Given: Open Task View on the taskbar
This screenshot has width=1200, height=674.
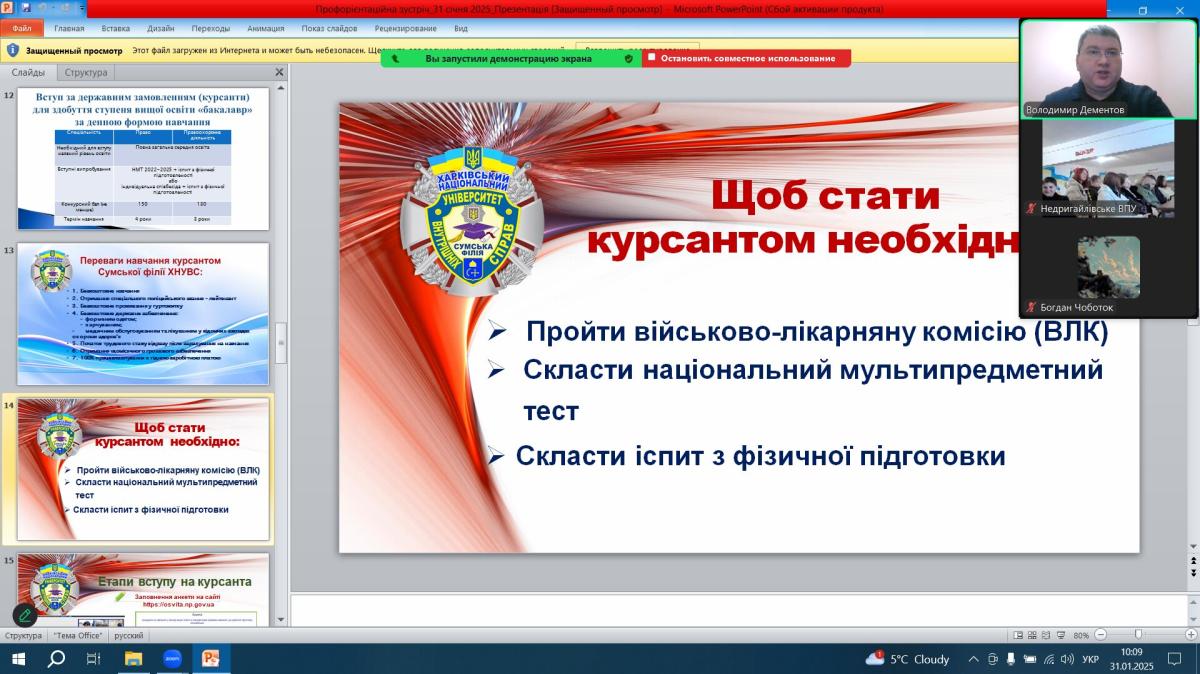Looking at the screenshot, I should (94, 659).
